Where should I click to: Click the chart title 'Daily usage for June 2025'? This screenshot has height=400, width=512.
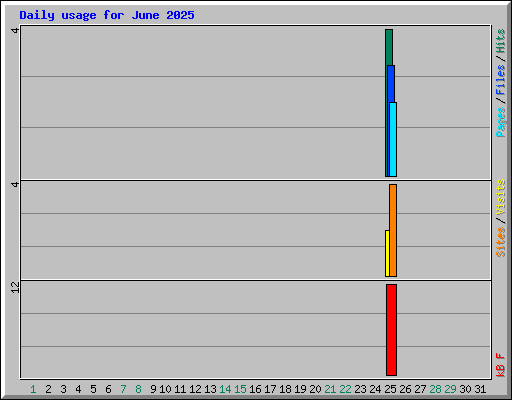click(107, 15)
